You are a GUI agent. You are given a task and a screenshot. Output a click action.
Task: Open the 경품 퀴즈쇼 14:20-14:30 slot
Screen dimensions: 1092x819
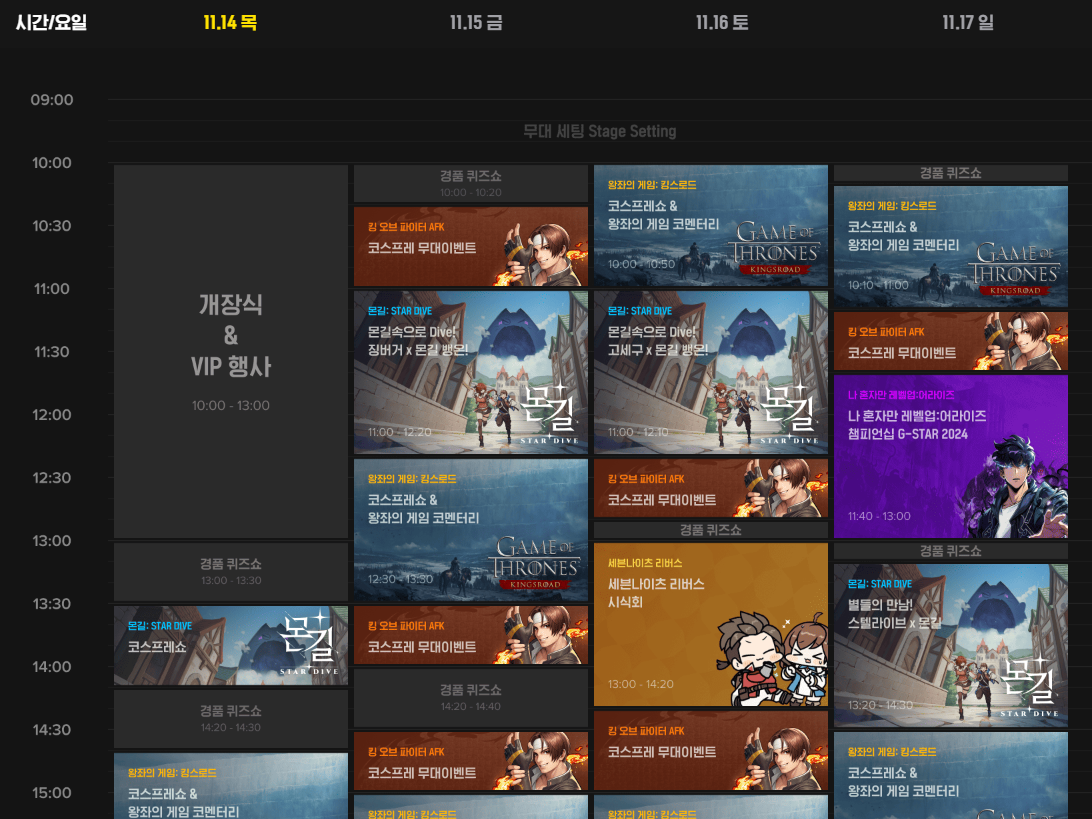(x=231, y=719)
